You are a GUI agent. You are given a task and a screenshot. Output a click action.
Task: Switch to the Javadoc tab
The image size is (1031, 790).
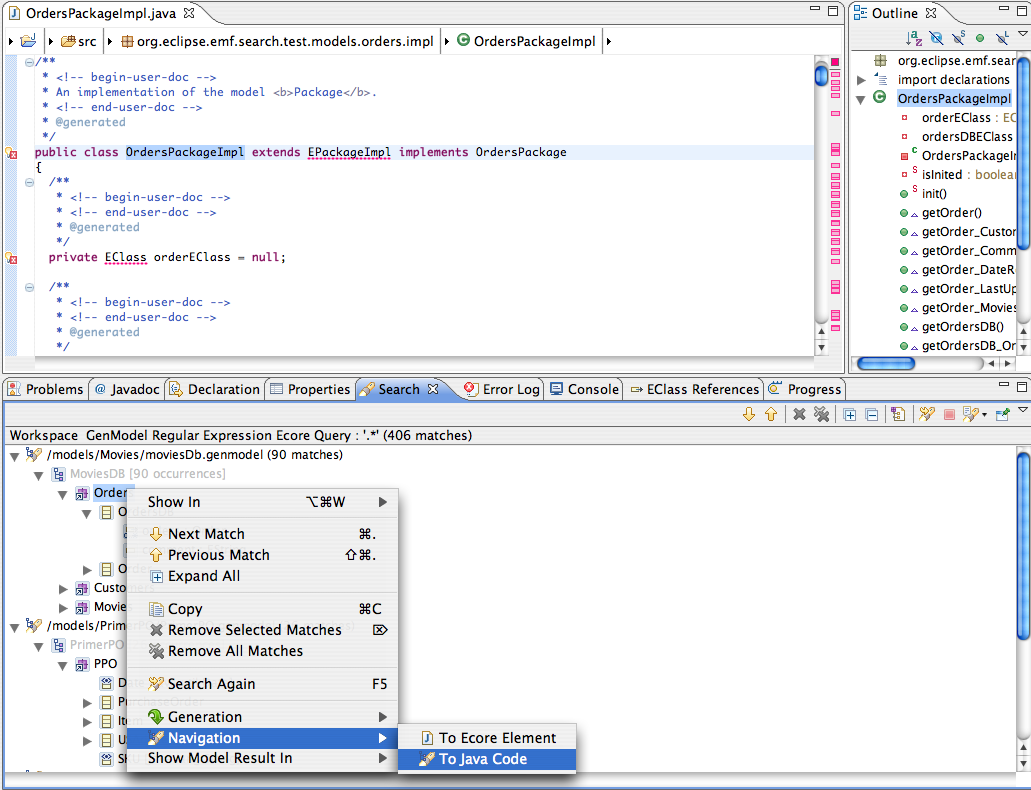(128, 389)
